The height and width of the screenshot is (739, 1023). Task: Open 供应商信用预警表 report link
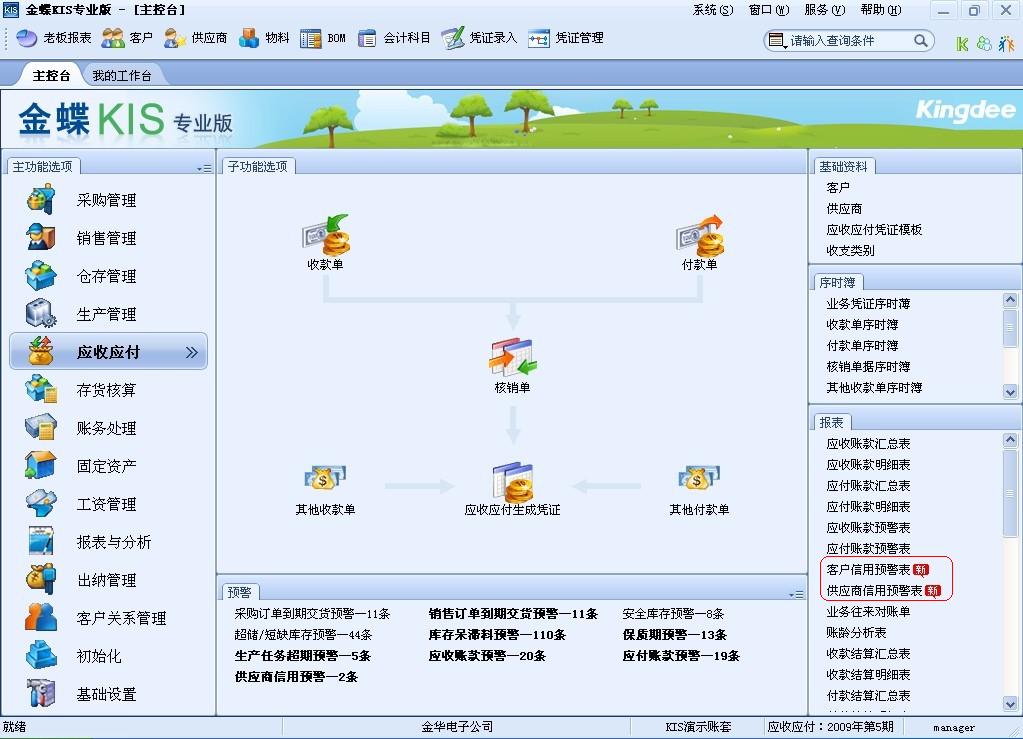[874, 590]
